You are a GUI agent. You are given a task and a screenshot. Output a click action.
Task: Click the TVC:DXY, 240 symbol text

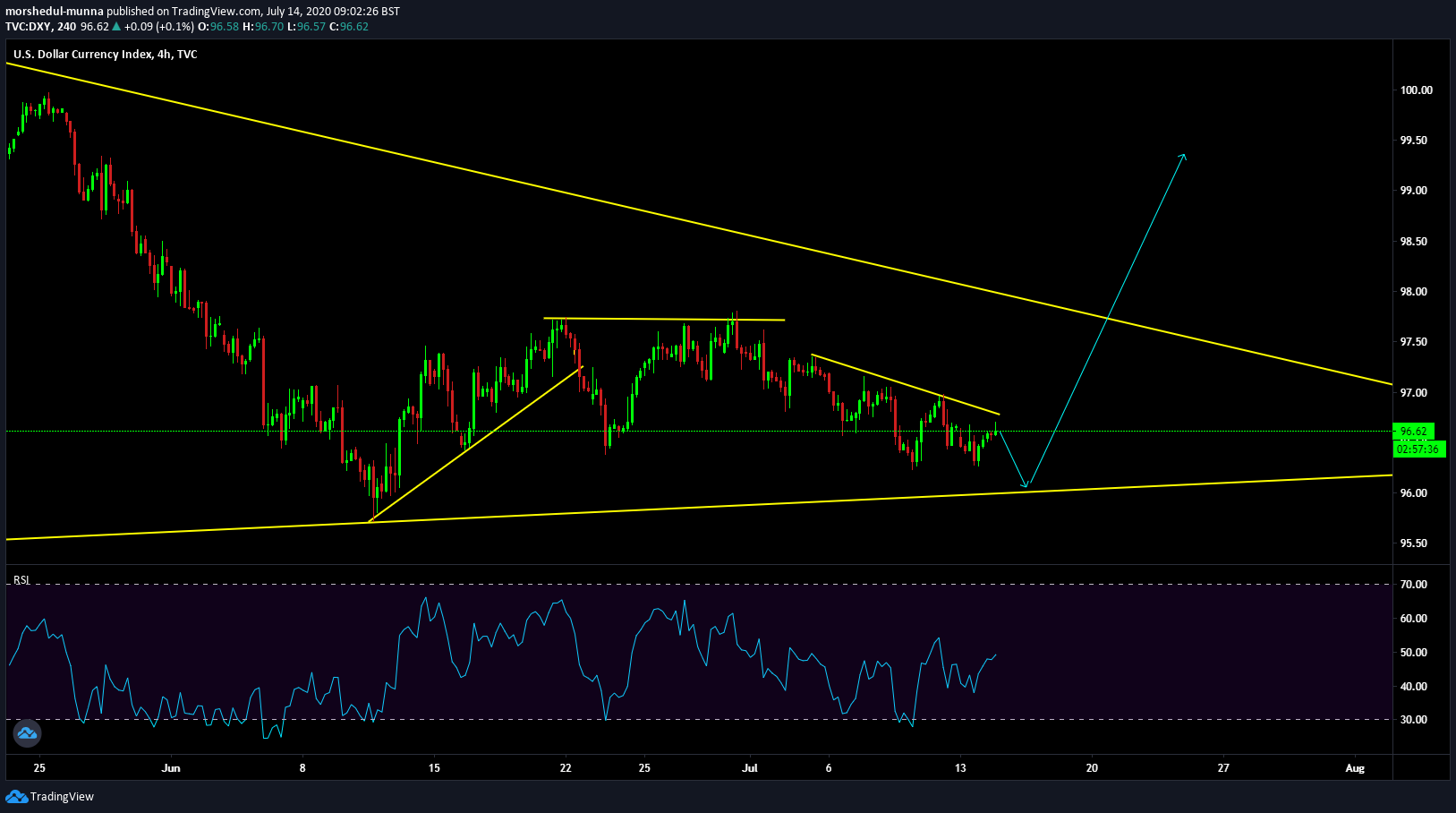pos(41,27)
